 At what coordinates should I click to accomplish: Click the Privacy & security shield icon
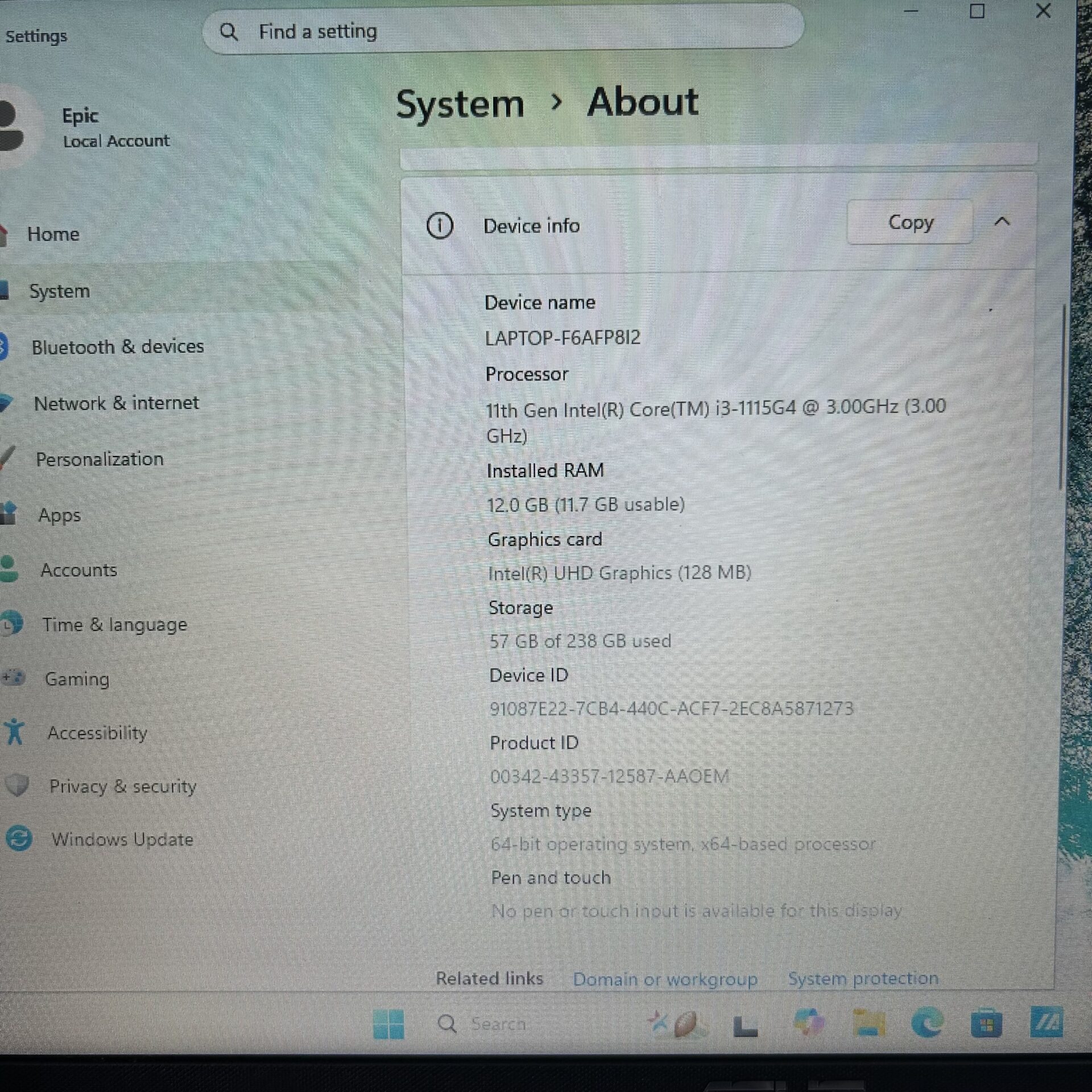tap(17, 785)
